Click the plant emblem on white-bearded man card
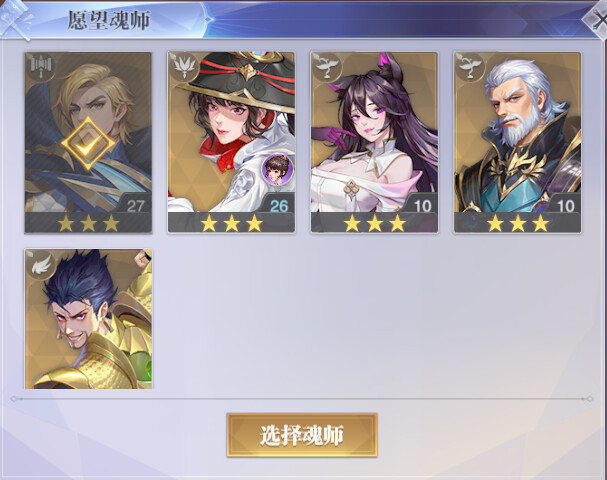The image size is (607, 480). pyautogui.click(x=470, y=67)
